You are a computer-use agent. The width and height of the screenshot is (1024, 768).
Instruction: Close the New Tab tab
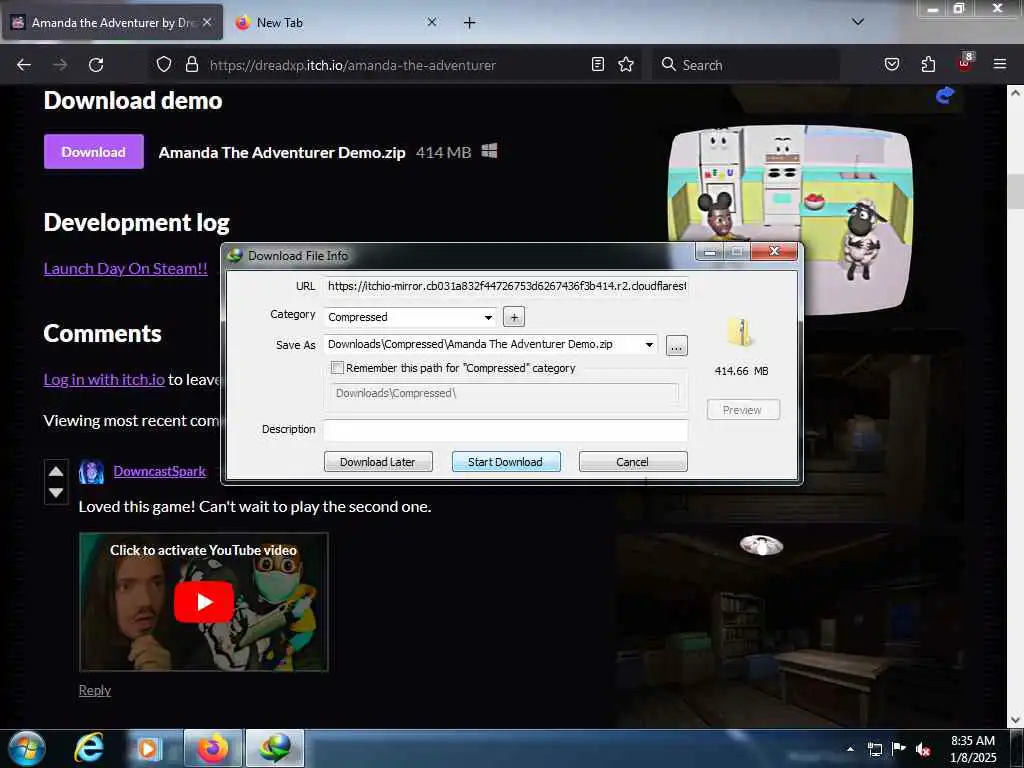pyautogui.click(x=432, y=22)
